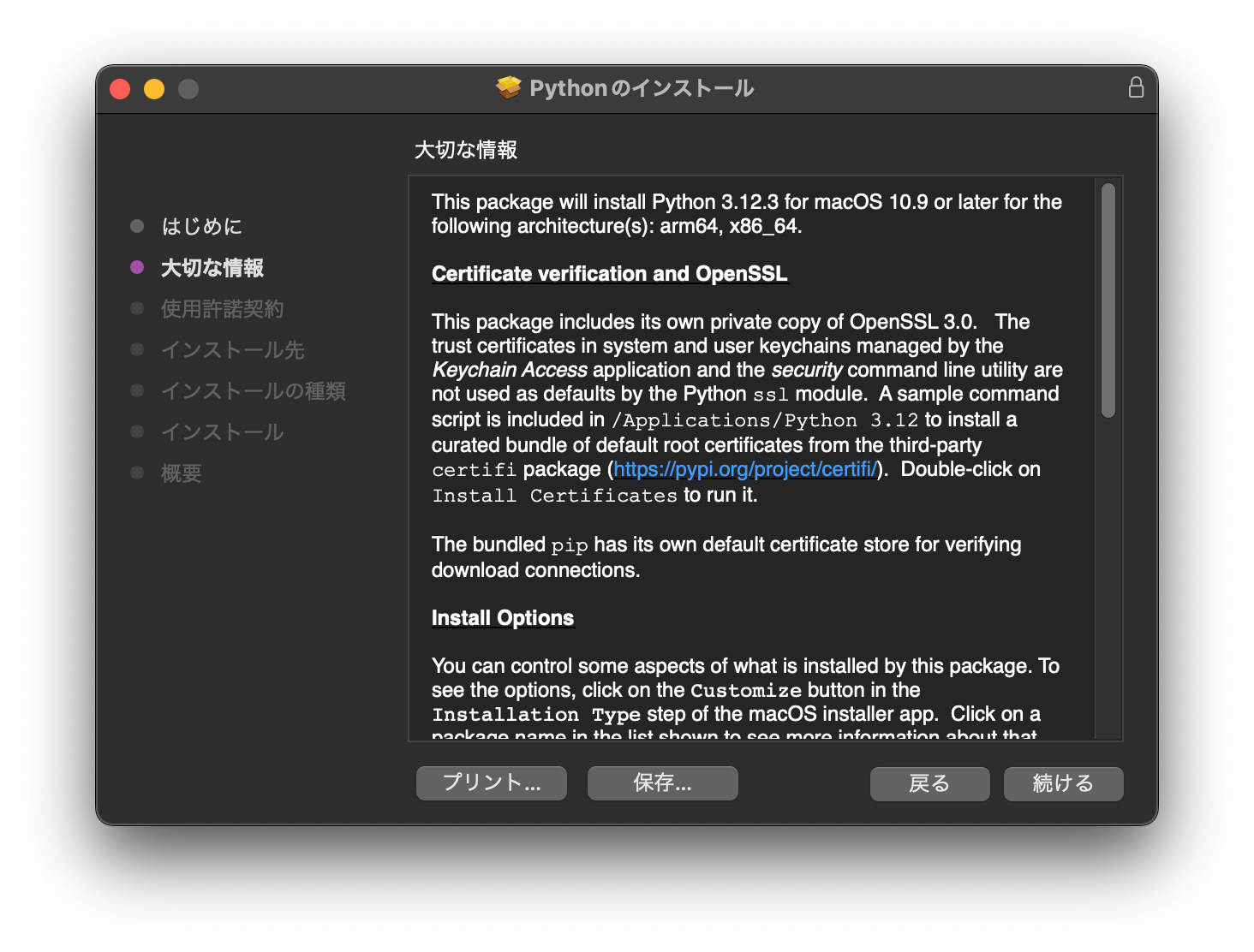Screen dimensions: 1254x952
Task: Click the インストールの種類 step dot
Action: click(x=137, y=390)
